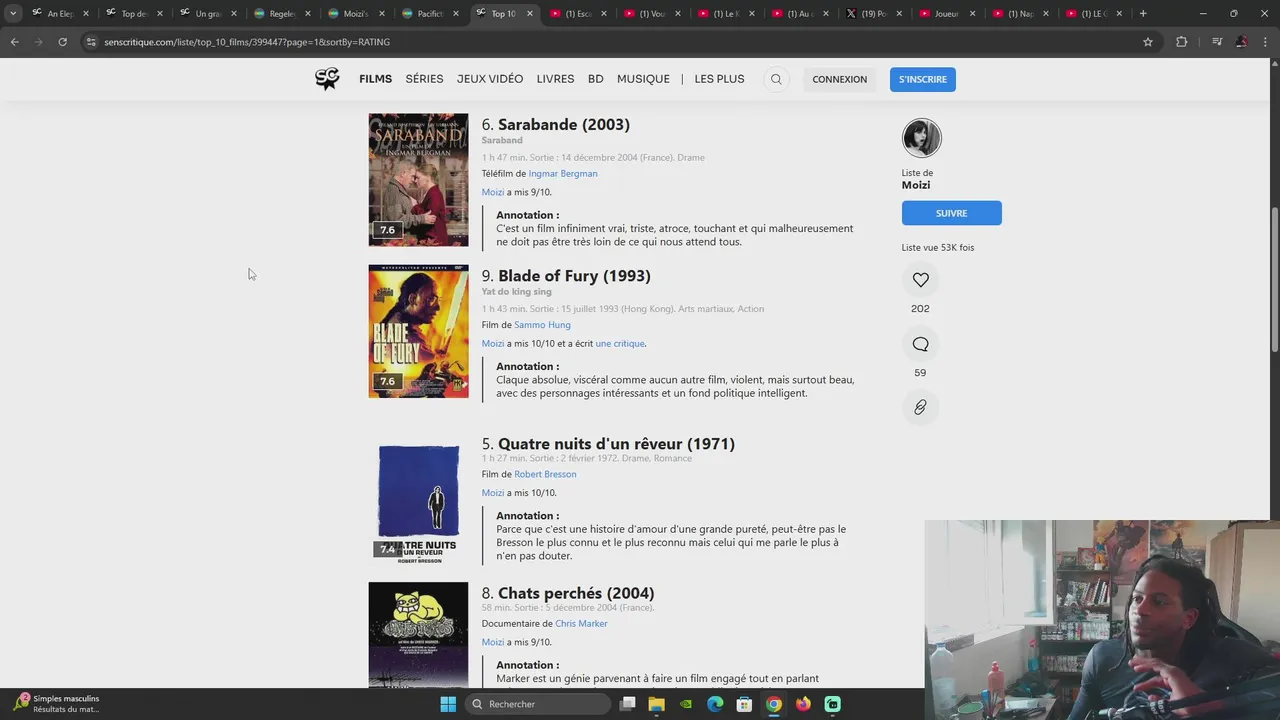
Task: Open a new browser tab with plus icon
Action: (x=1143, y=13)
